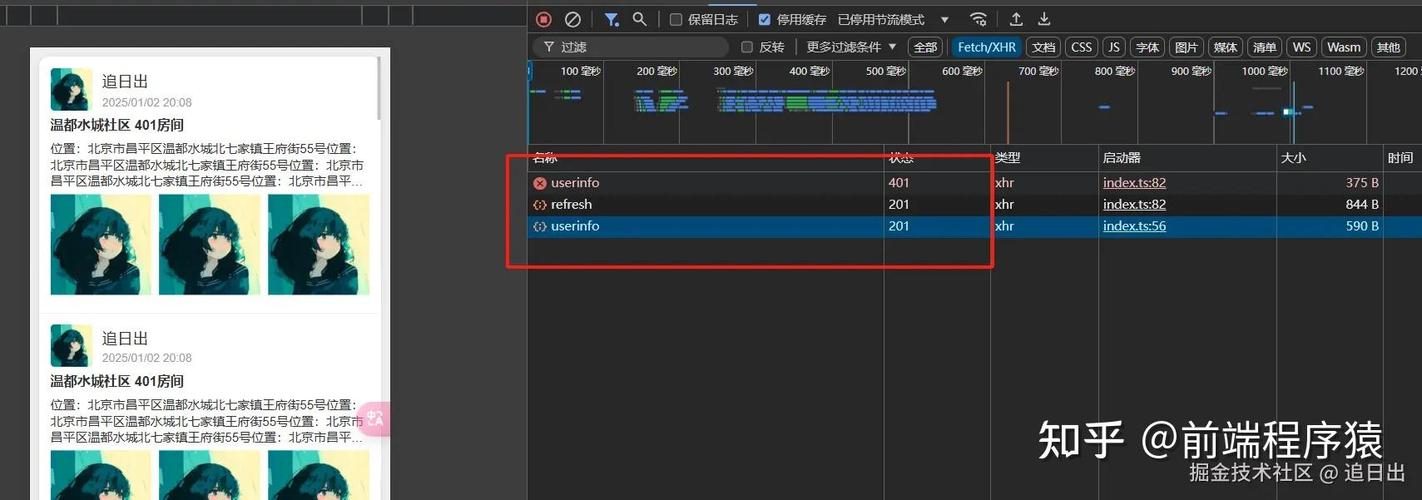Open index.ts:82 link in userinfo 401 row
This screenshot has width=1422, height=500.
point(1134,183)
